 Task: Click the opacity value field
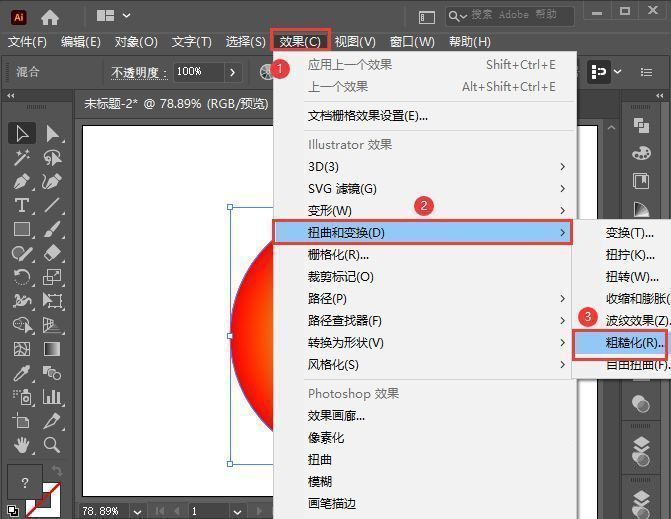199,72
